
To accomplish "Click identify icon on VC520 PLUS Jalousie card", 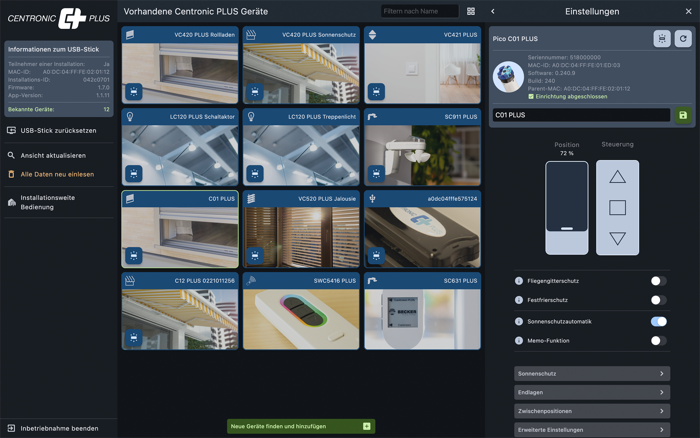I will 255,255.
